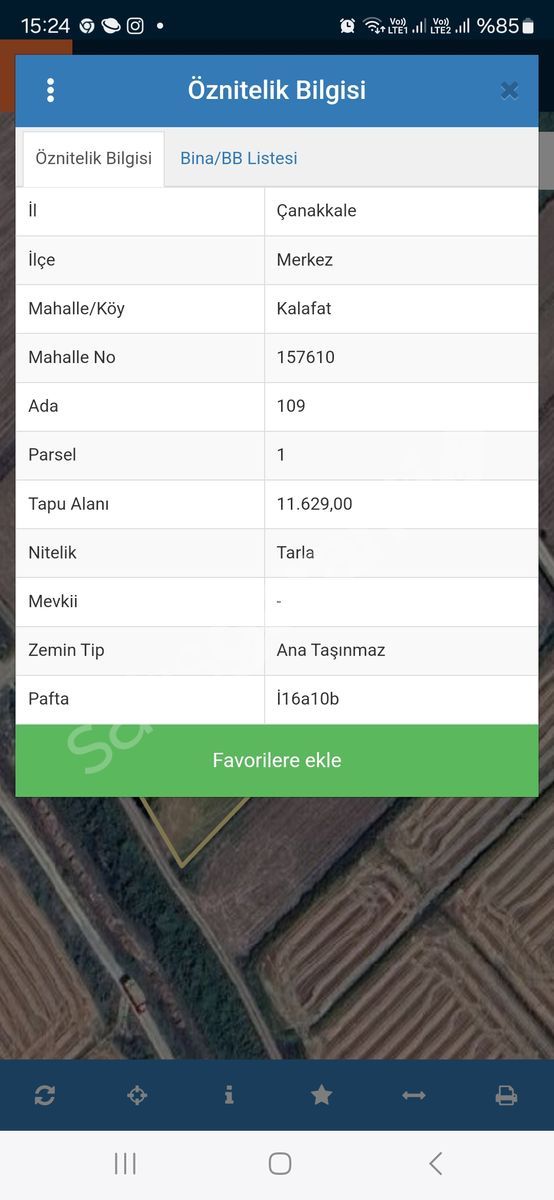Tap the crosshair locate icon
The width and height of the screenshot is (554, 1200).
[x=137, y=1095]
